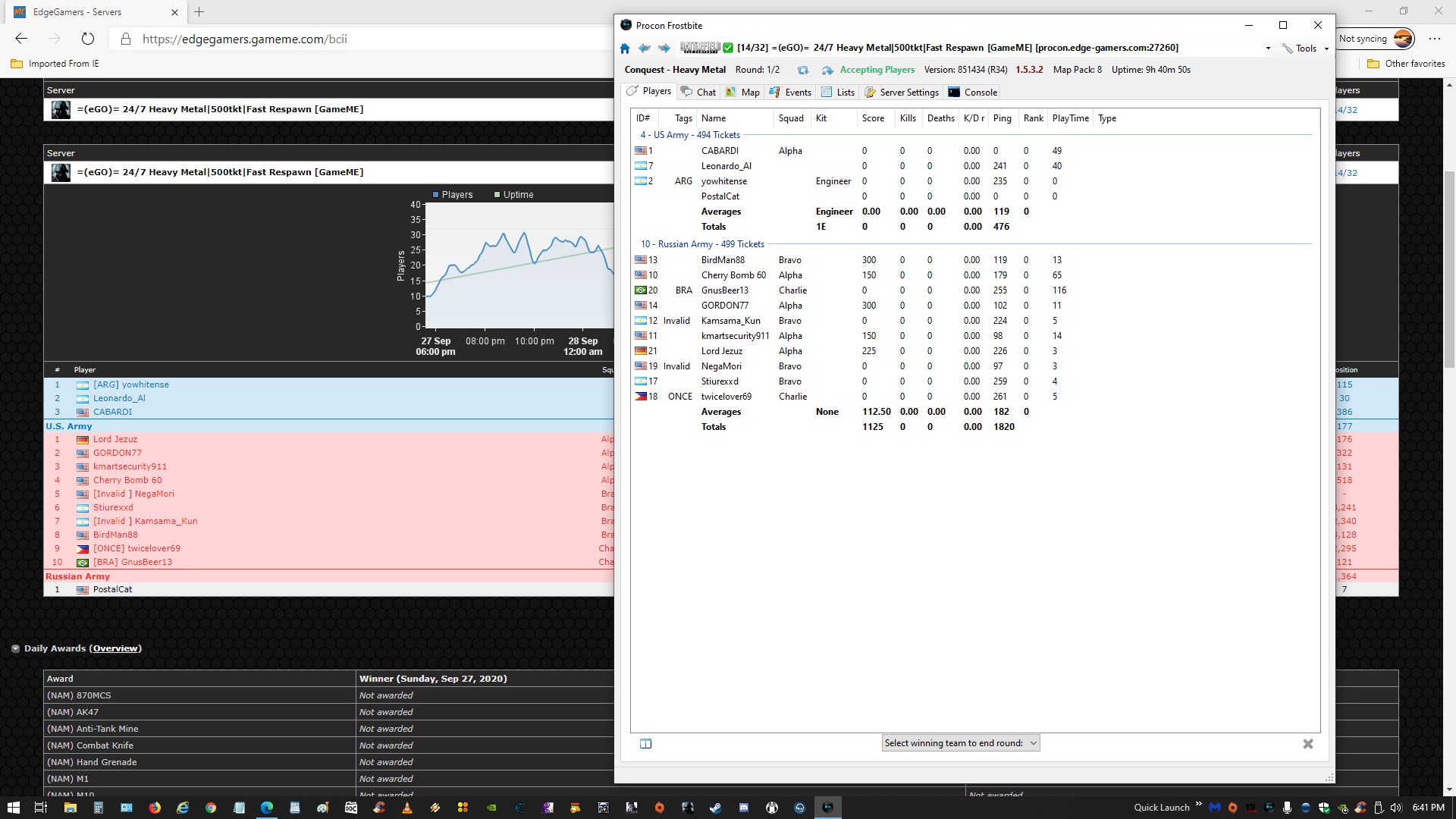Screen dimensions: 1456x819
Task: Open Other favorites folder
Action: click(1407, 64)
